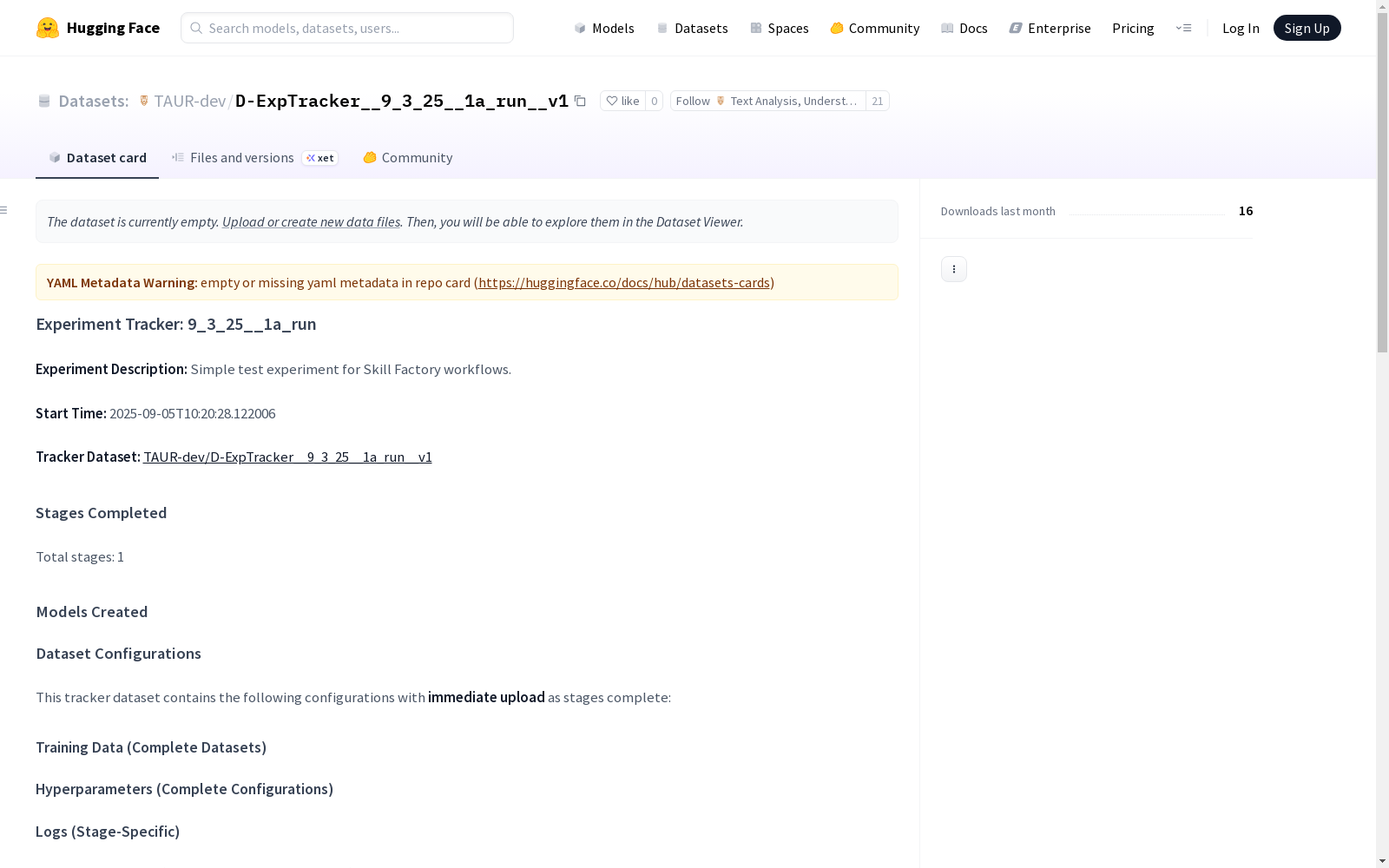
Task: Switch to the dataset Community tab
Action: (x=408, y=157)
